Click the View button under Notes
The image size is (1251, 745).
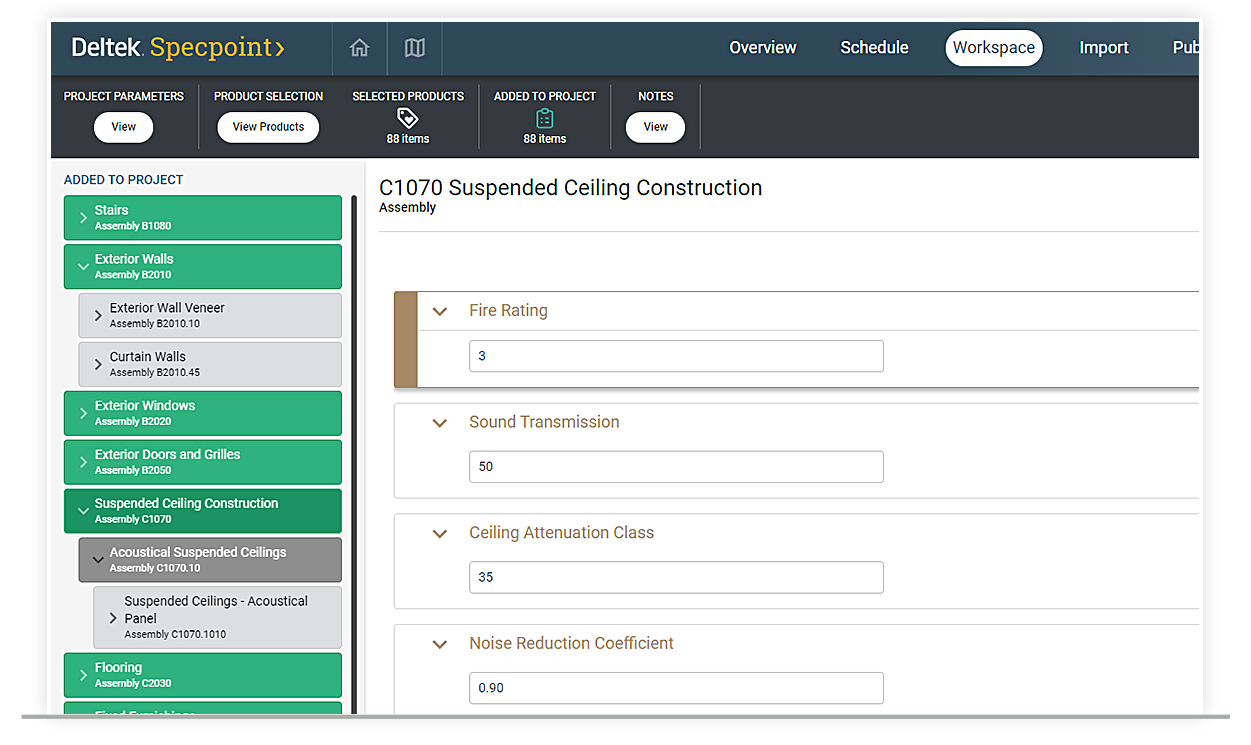[655, 127]
